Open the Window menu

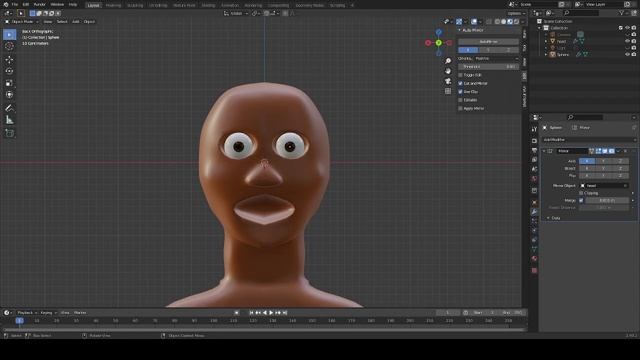(57, 4)
